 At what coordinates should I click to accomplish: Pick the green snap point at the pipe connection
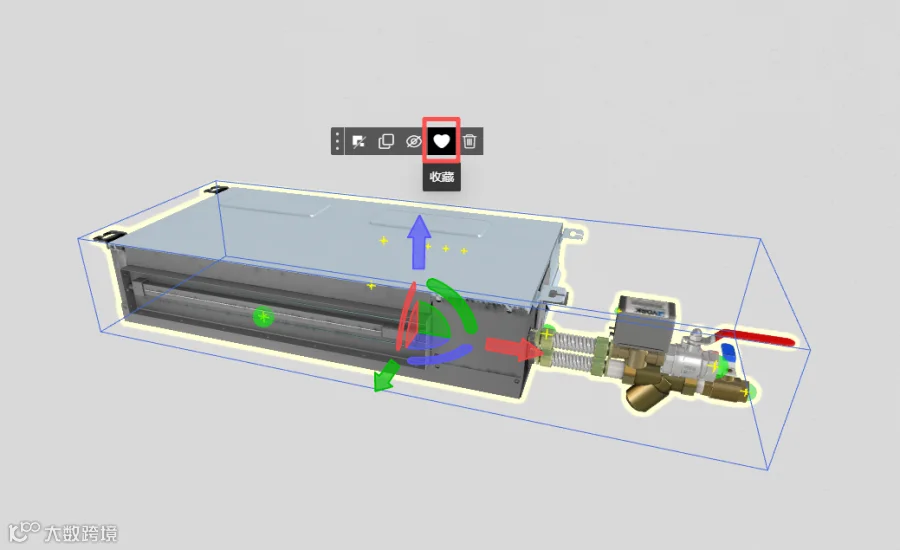point(547,333)
